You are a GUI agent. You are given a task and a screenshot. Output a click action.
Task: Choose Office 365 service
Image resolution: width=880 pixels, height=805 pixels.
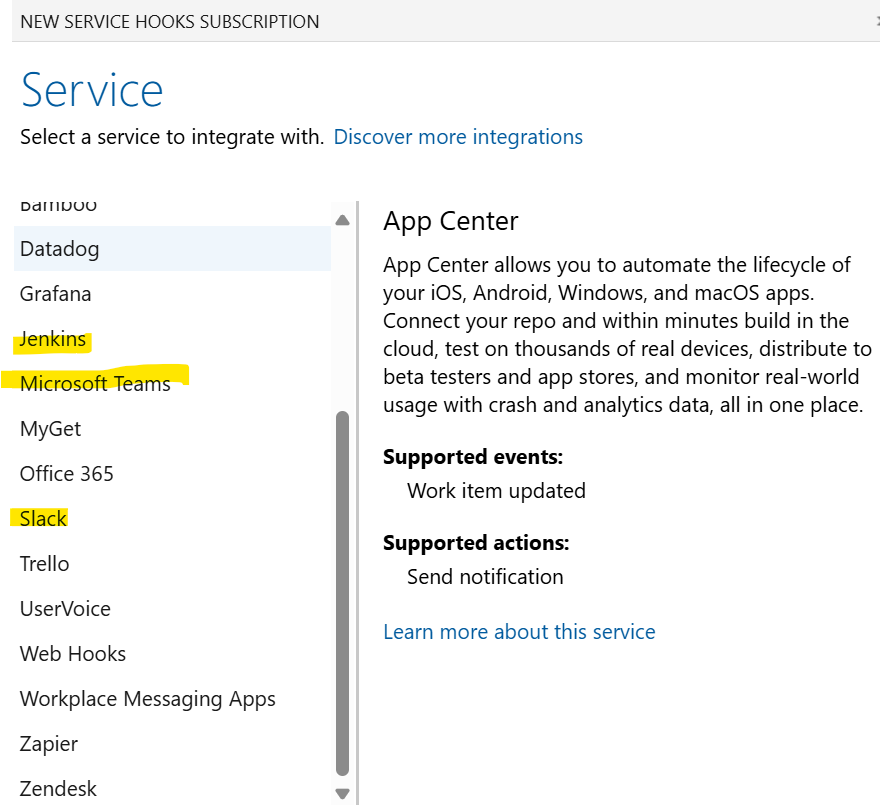(x=172, y=474)
